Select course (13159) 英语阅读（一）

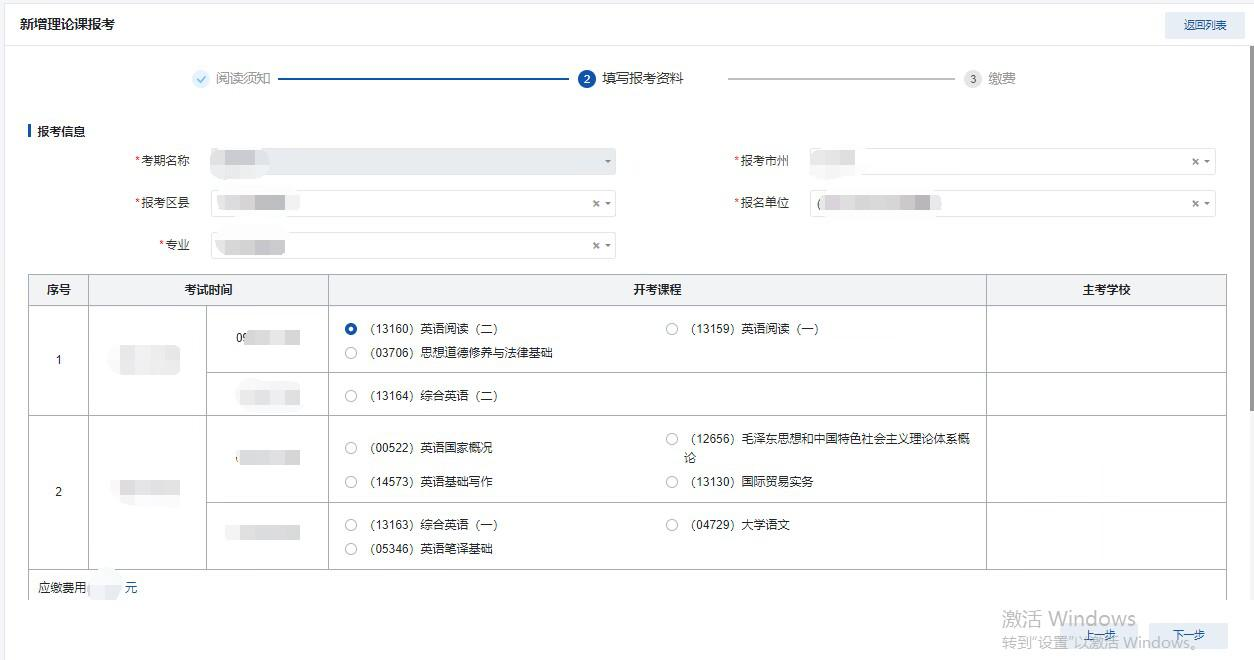(672, 329)
